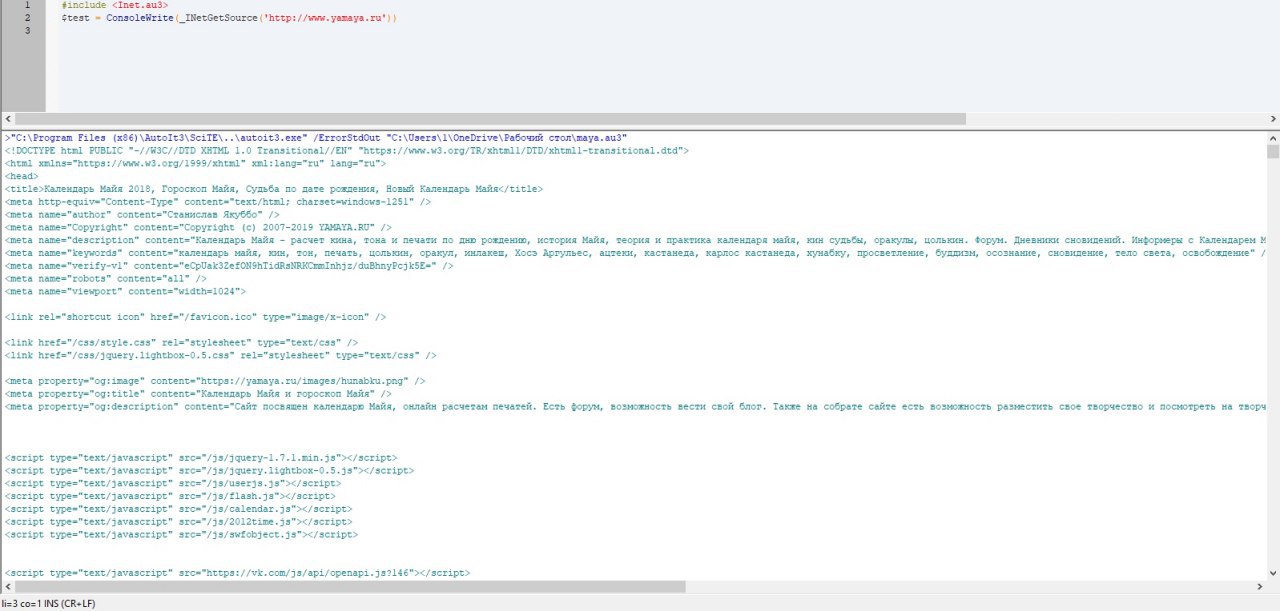Click the shortcut icon /favicon.ico link line

(x=196, y=317)
